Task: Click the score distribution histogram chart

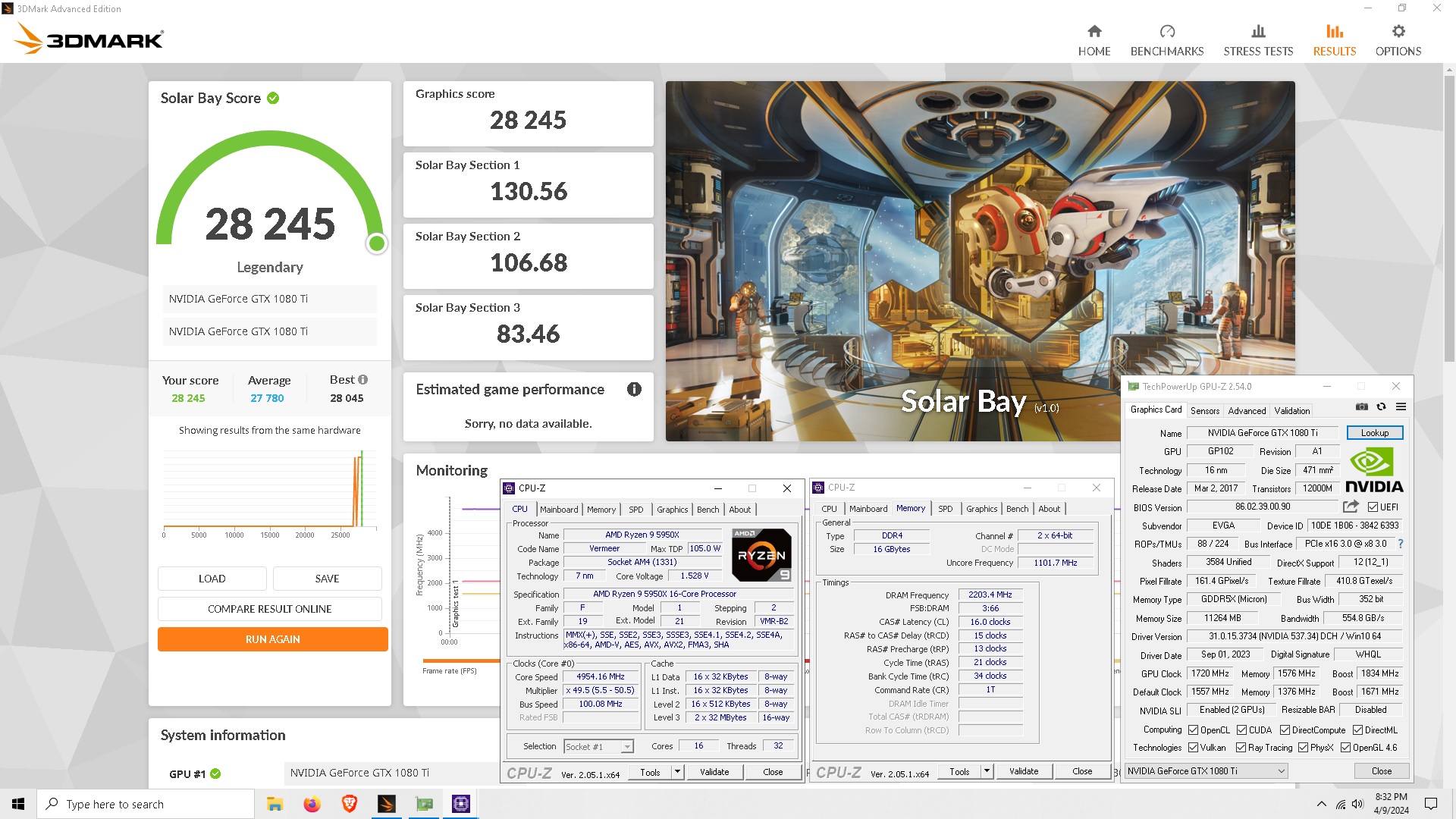Action: pos(269,493)
